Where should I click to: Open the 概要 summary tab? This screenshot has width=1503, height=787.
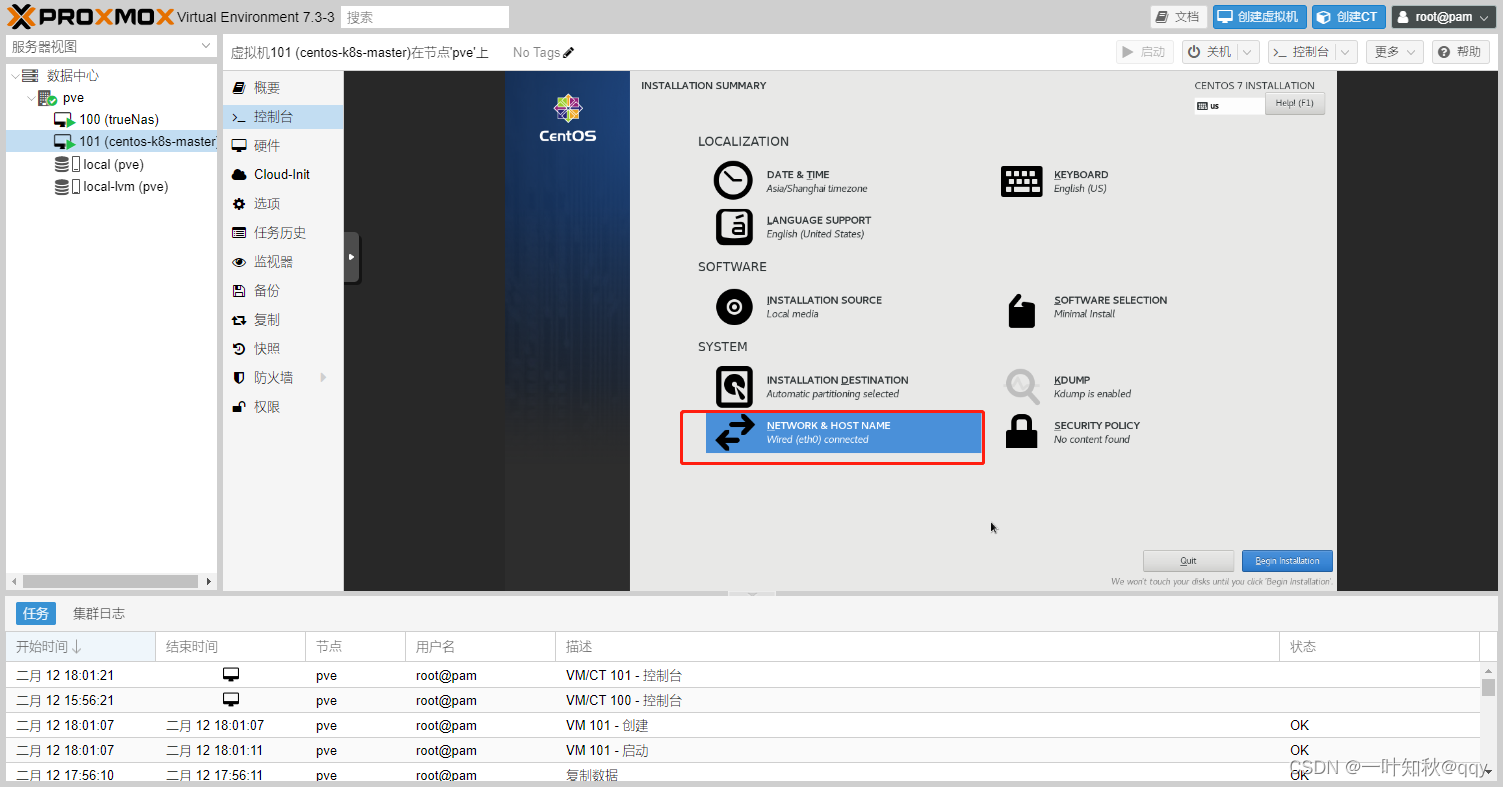(x=283, y=88)
